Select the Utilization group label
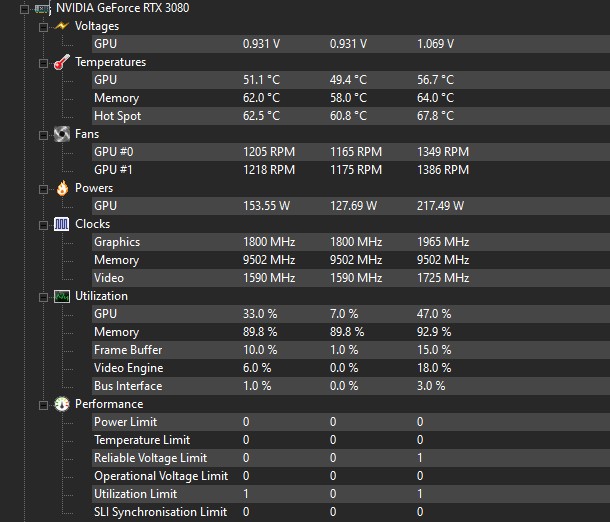The height and width of the screenshot is (522, 610). pyautogui.click(x=101, y=296)
